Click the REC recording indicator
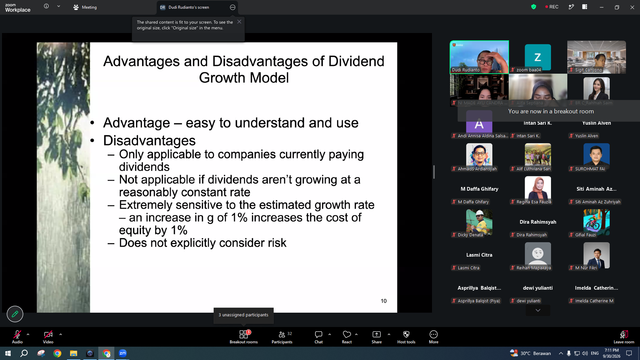The height and width of the screenshot is (360, 640). 551,7
